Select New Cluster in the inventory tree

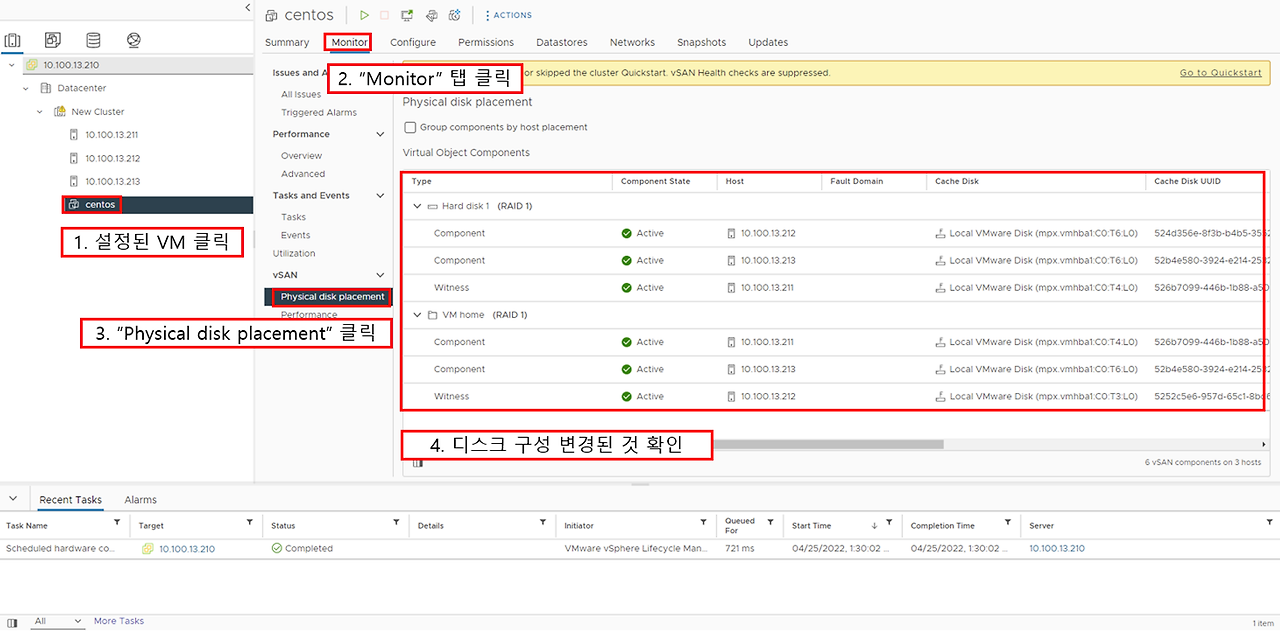coord(98,112)
